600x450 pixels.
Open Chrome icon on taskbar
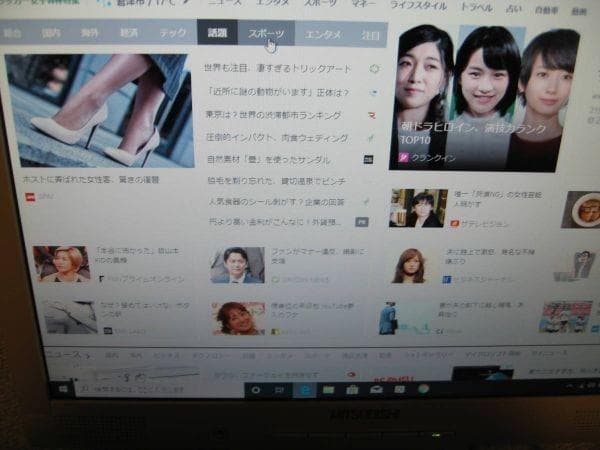pos(423,389)
